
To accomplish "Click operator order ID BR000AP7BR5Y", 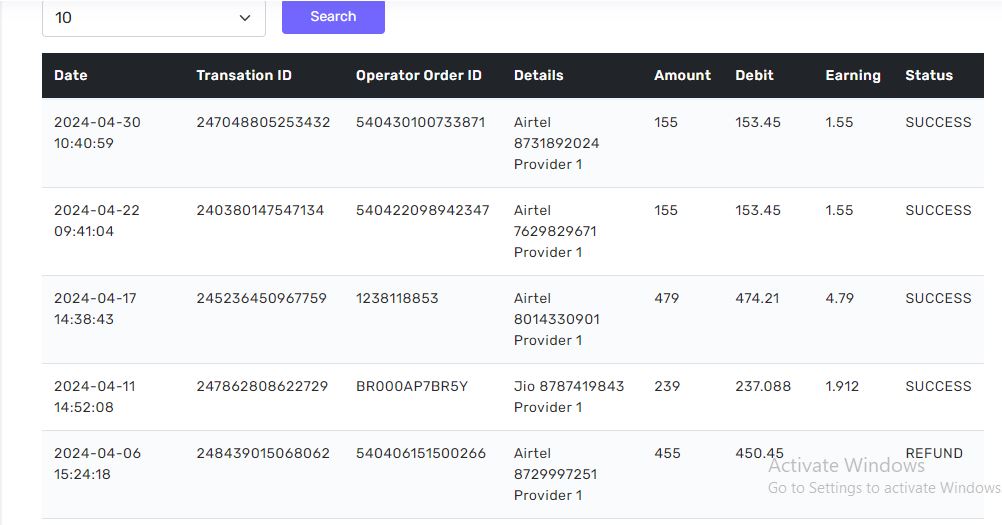I will (x=412, y=386).
